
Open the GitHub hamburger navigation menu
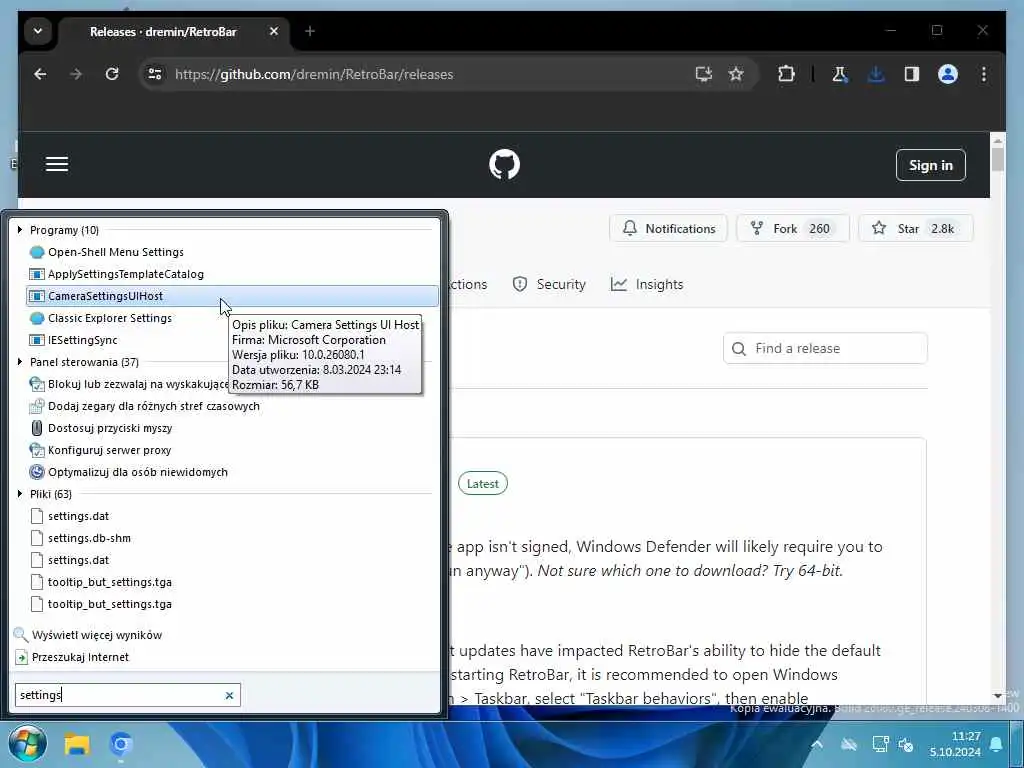pos(57,165)
